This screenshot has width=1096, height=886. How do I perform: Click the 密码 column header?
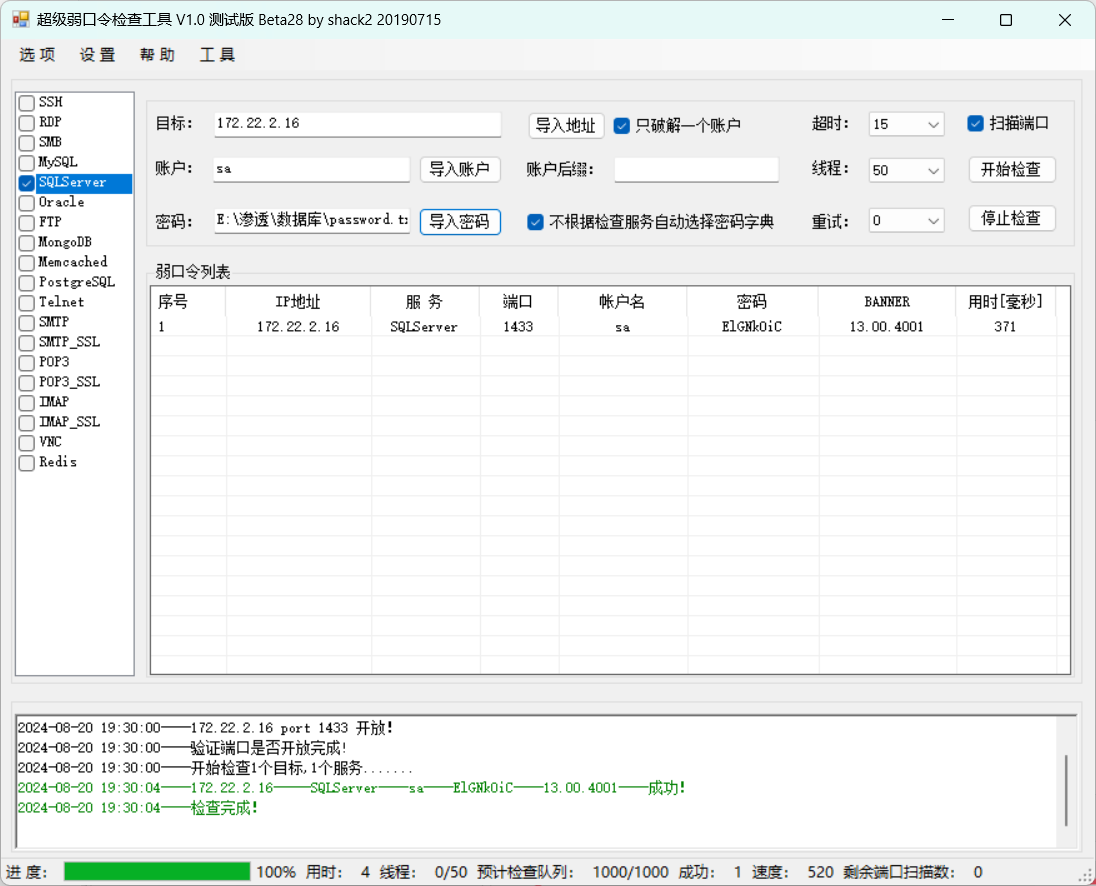pyautogui.click(x=751, y=302)
